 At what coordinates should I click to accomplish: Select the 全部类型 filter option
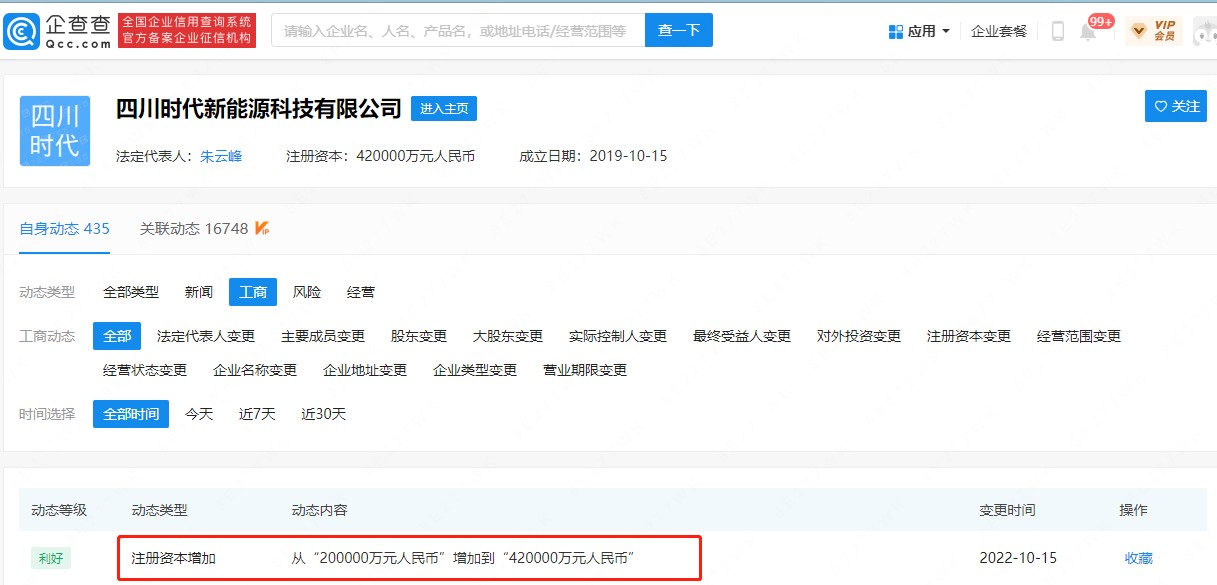pos(131,292)
